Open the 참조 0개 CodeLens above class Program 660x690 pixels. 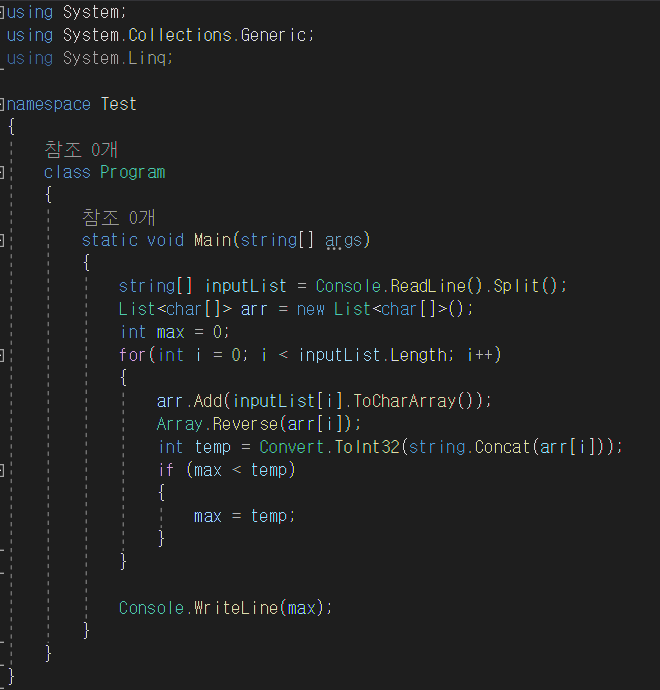click(81, 150)
